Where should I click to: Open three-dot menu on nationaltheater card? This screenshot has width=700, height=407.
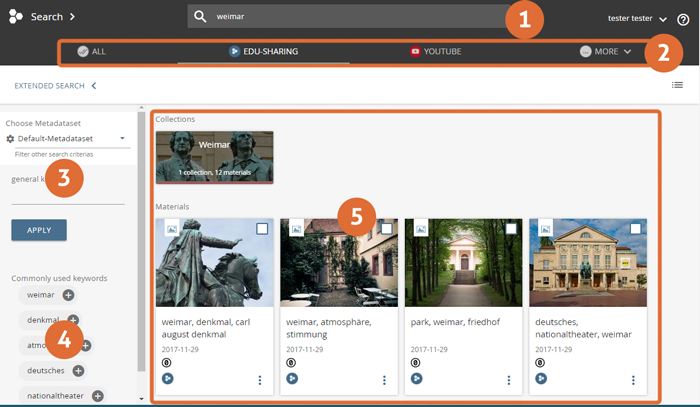pos(633,380)
